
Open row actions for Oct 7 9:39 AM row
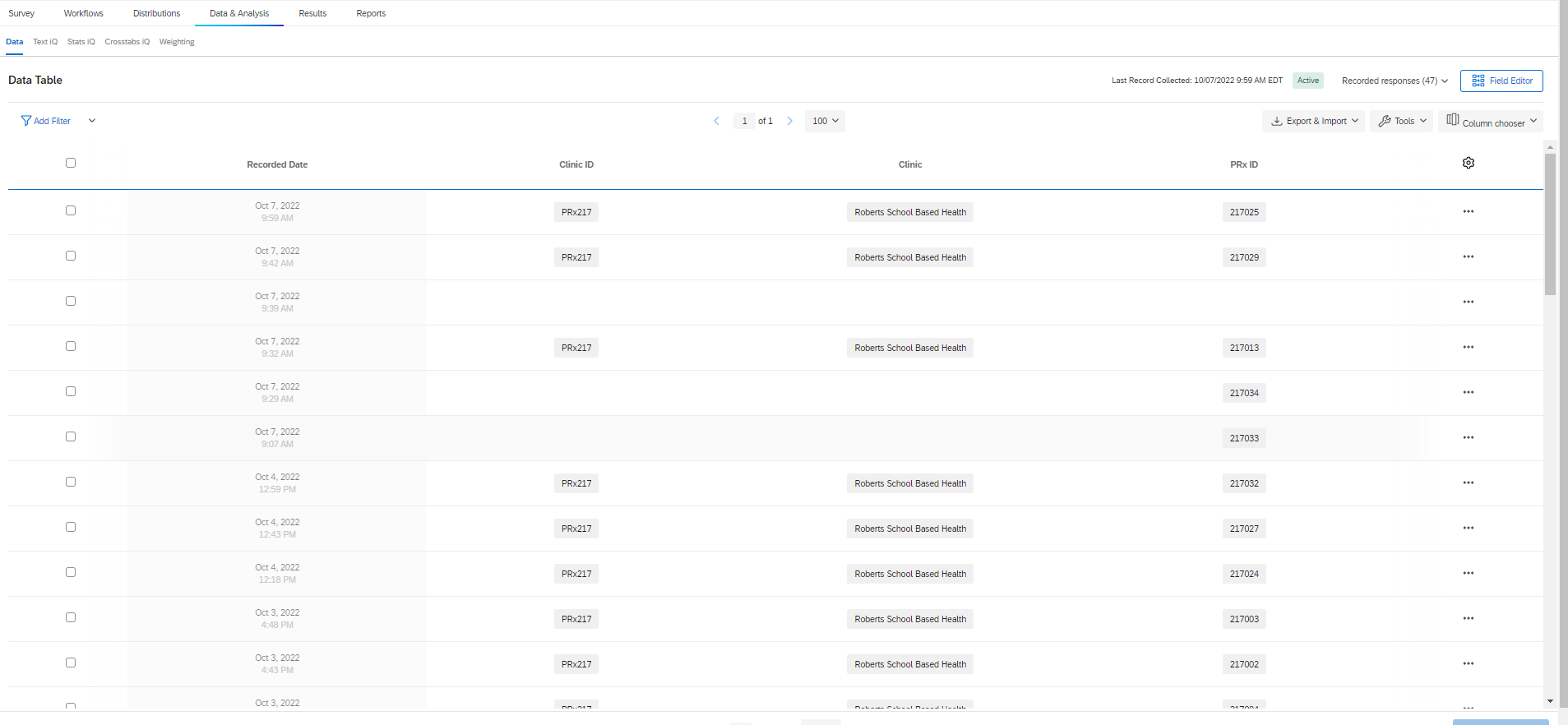(1468, 302)
